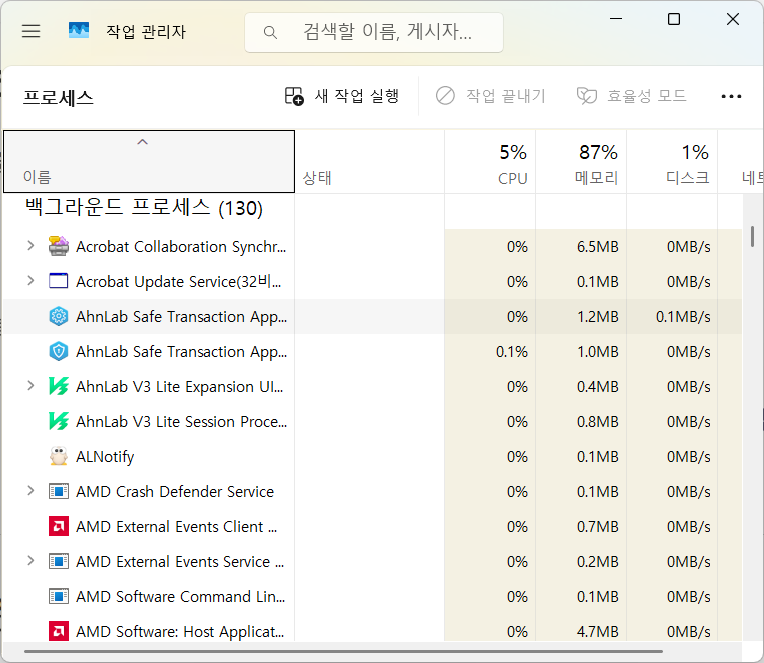The height and width of the screenshot is (663, 764).
Task: Select AMD External Events Client name
Action: point(176,527)
